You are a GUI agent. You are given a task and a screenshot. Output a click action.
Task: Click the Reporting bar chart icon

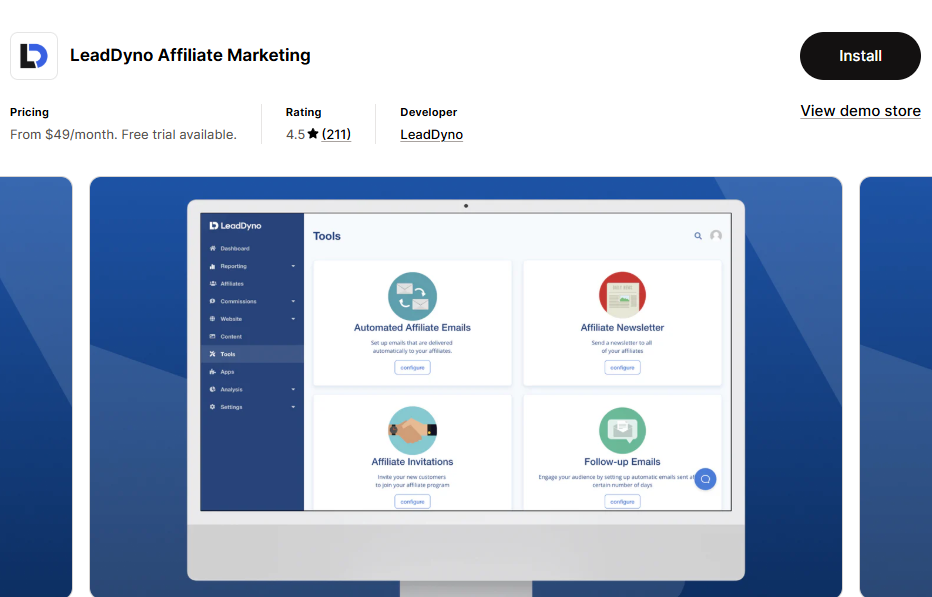(x=212, y=266)
